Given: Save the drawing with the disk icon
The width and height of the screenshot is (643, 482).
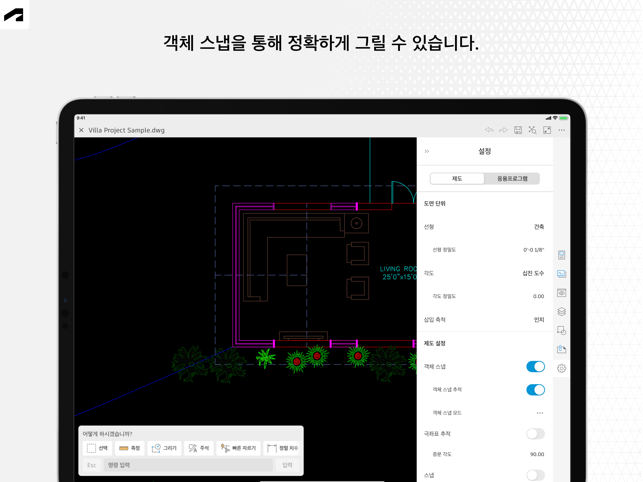Looking at the screenshot, I should point(518,130).
